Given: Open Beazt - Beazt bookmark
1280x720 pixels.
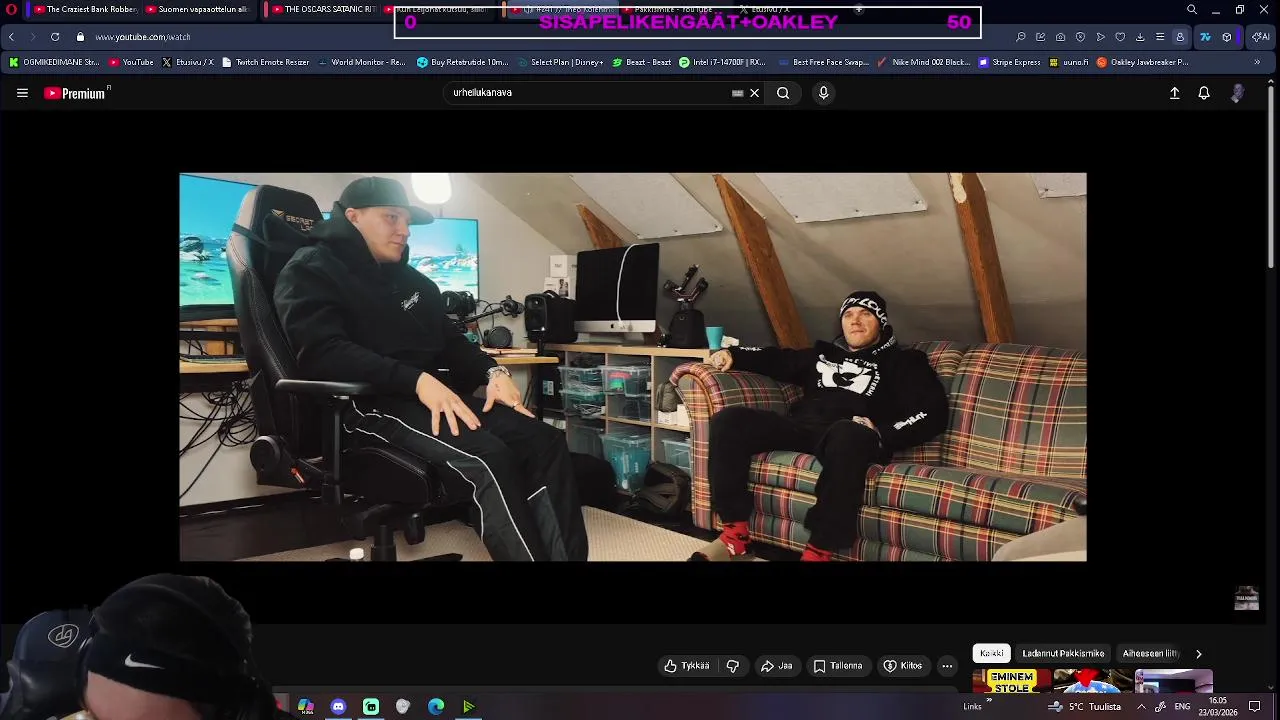Looking at the screenshot, I should tap(641, 62).
